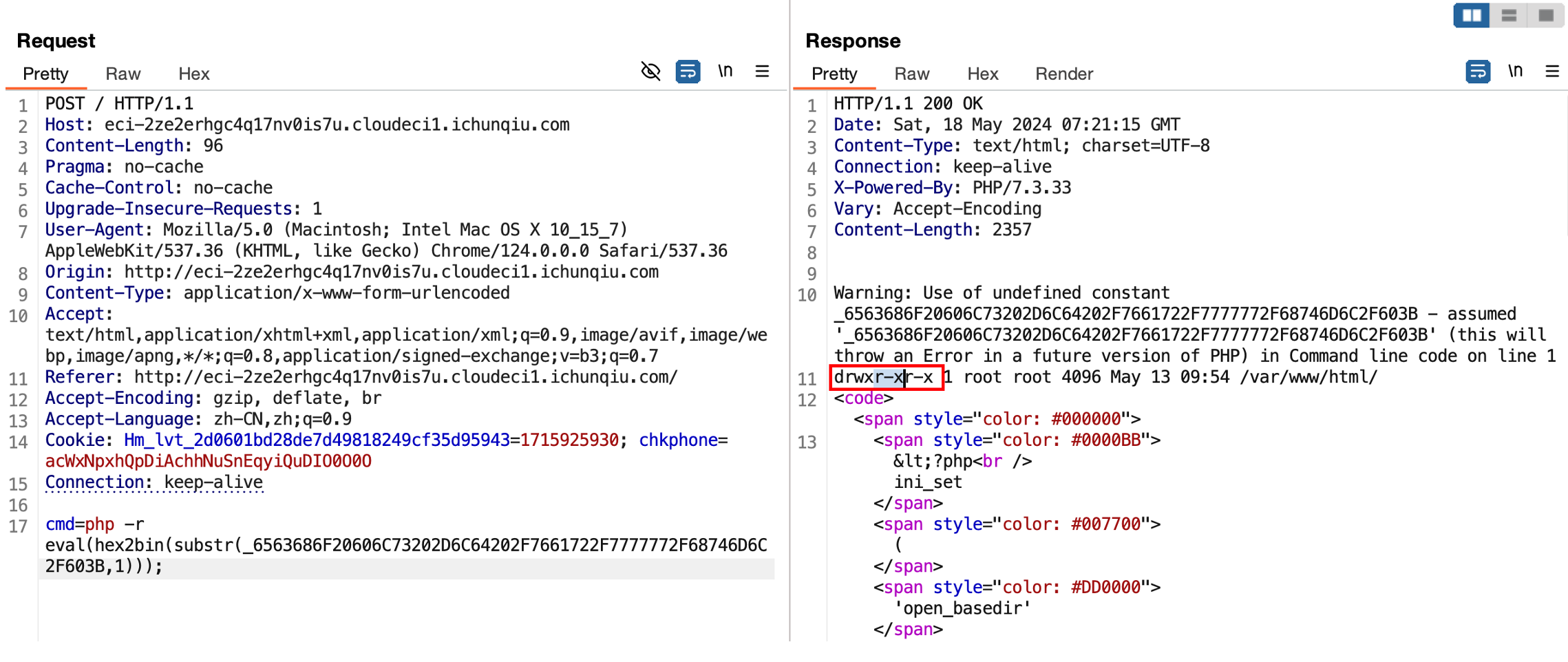Click the Host header value in Request
This screenshot has height=662, width=1568.
pos(337,125)
